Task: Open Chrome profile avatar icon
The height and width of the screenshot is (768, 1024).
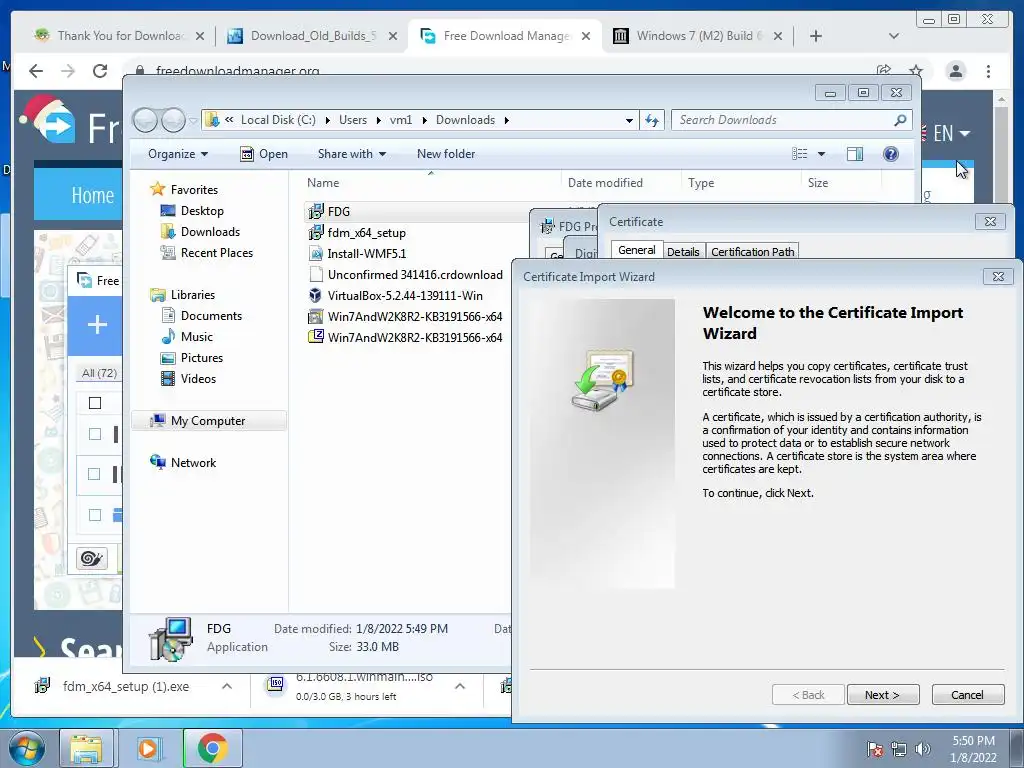Action: point(955,71)
